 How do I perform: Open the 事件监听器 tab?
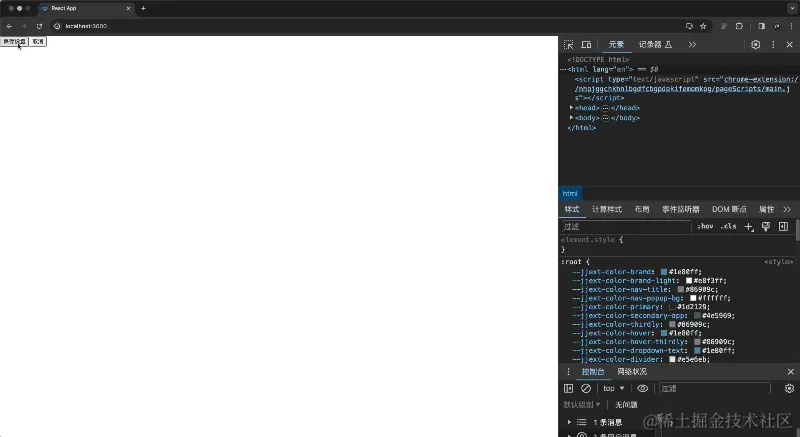[681, 210]
